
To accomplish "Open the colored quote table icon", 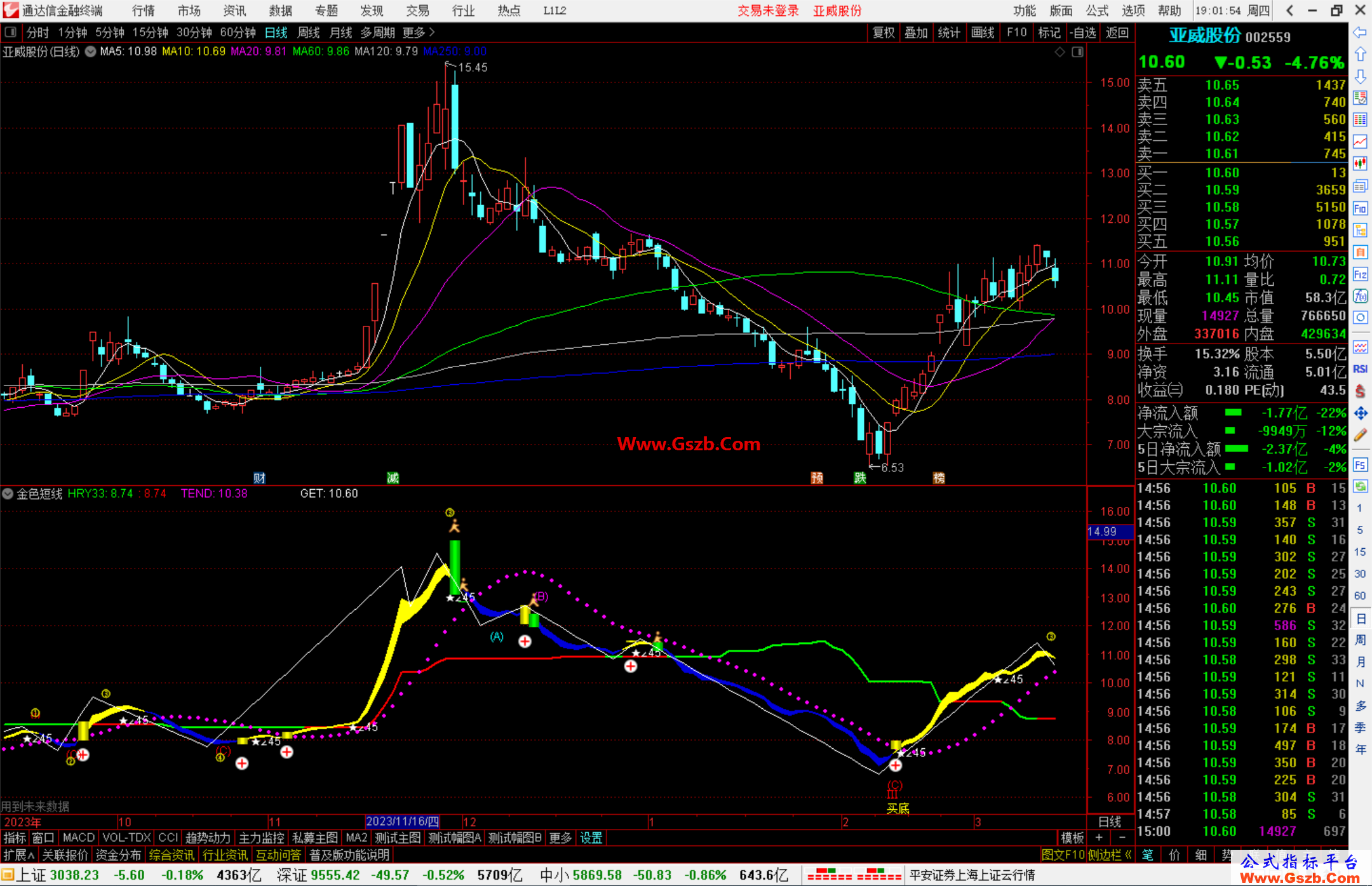I will tap(1360, 120).
